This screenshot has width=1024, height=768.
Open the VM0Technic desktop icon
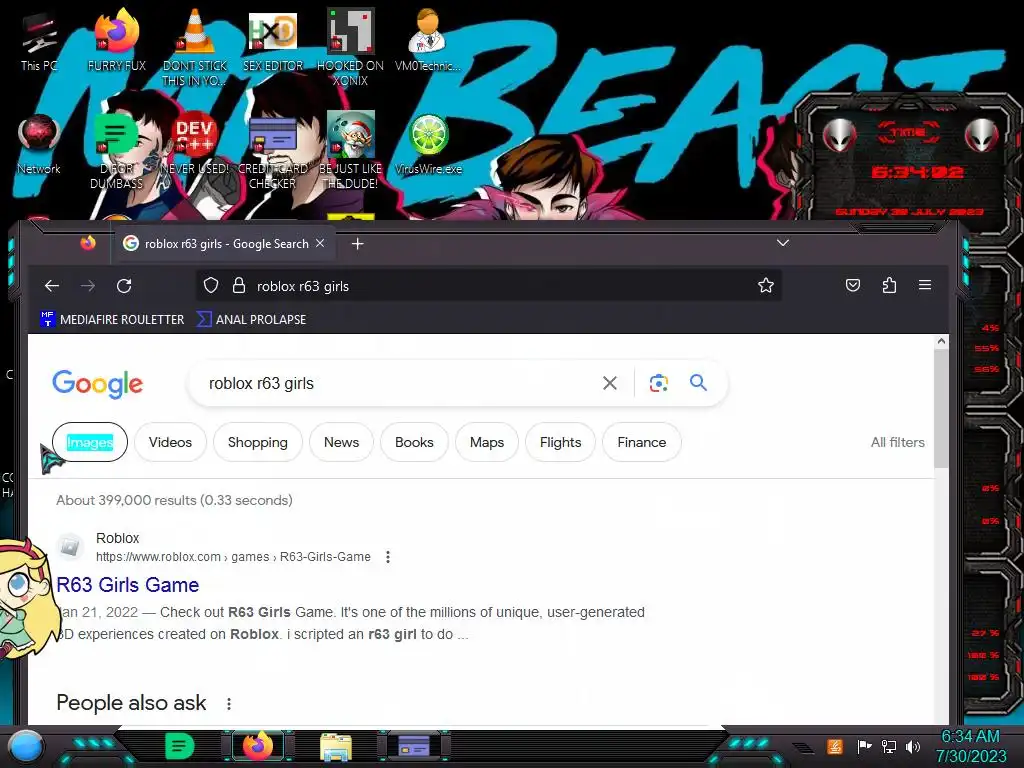428,40
